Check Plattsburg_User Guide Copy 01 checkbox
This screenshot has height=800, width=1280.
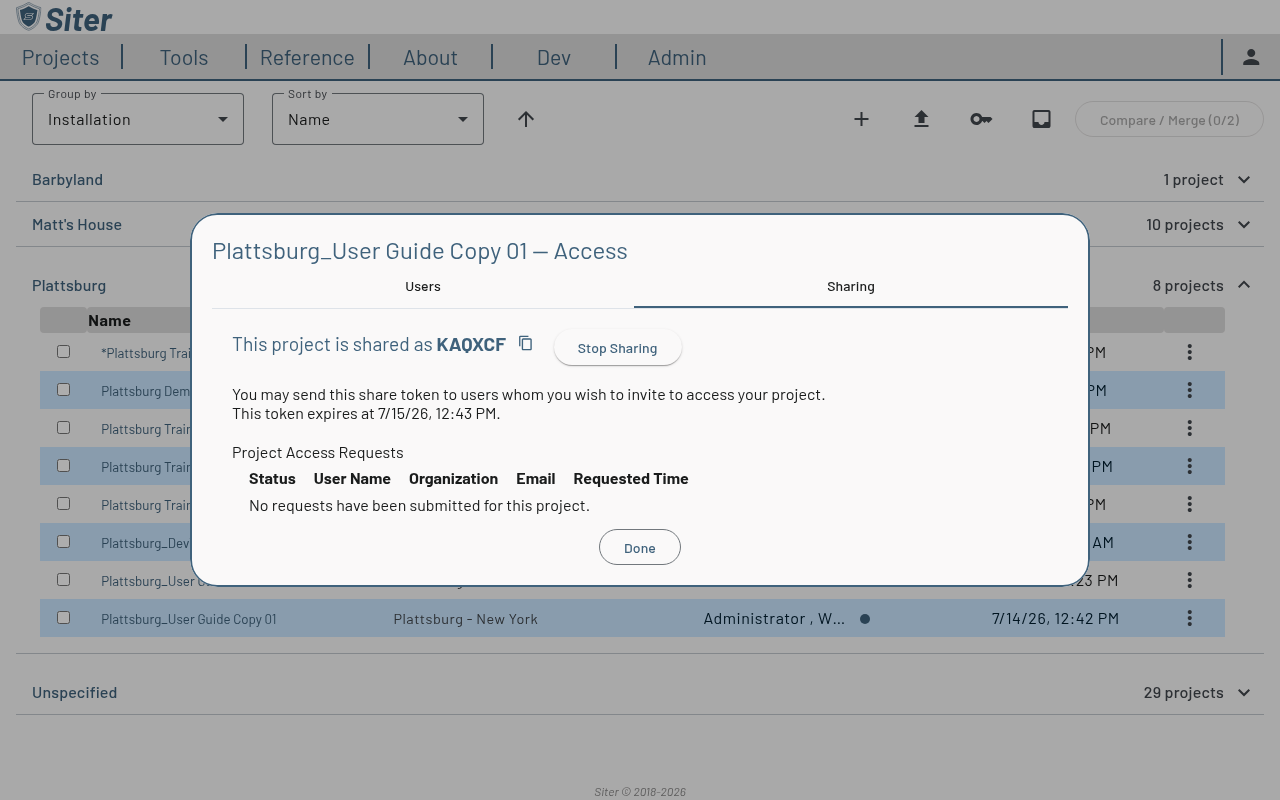(x=63, y=618)
